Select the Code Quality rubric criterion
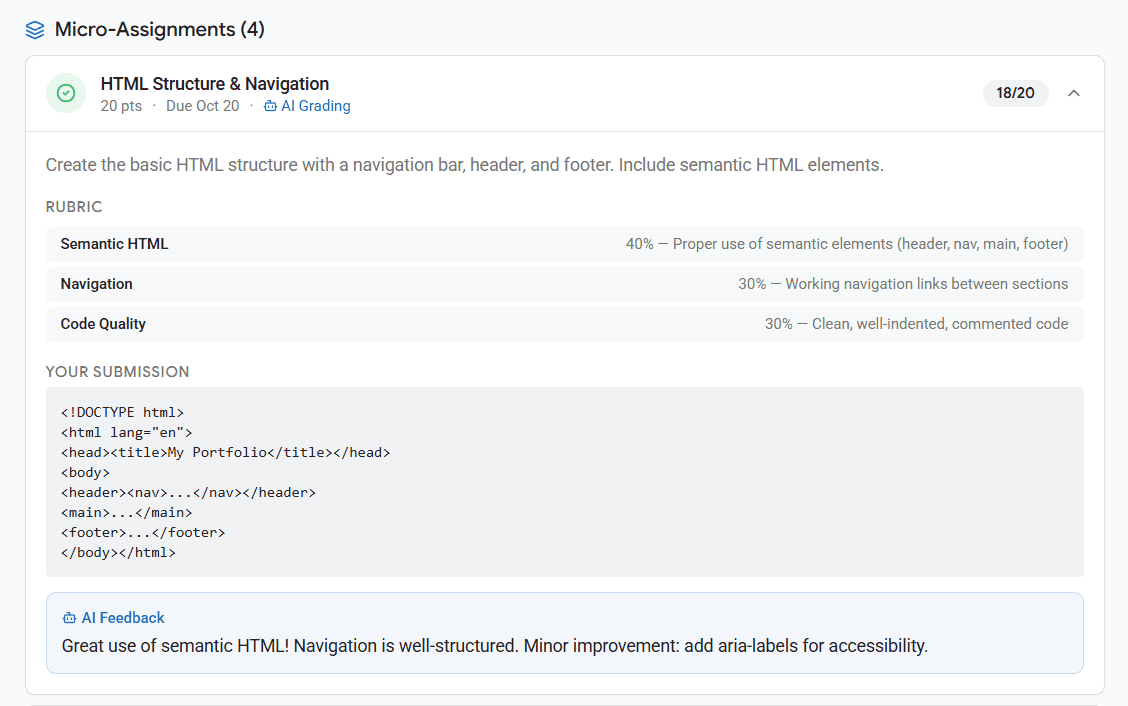 (103, 324)
